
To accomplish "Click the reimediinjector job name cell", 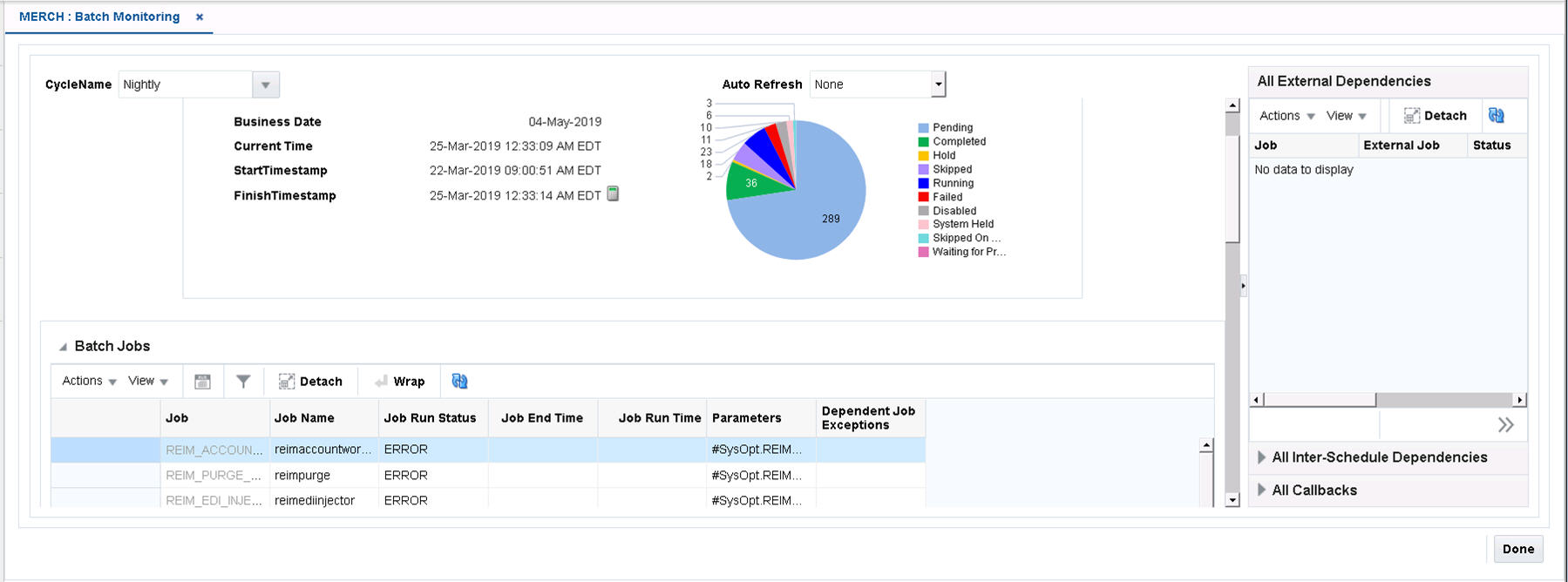I will 324,501.
